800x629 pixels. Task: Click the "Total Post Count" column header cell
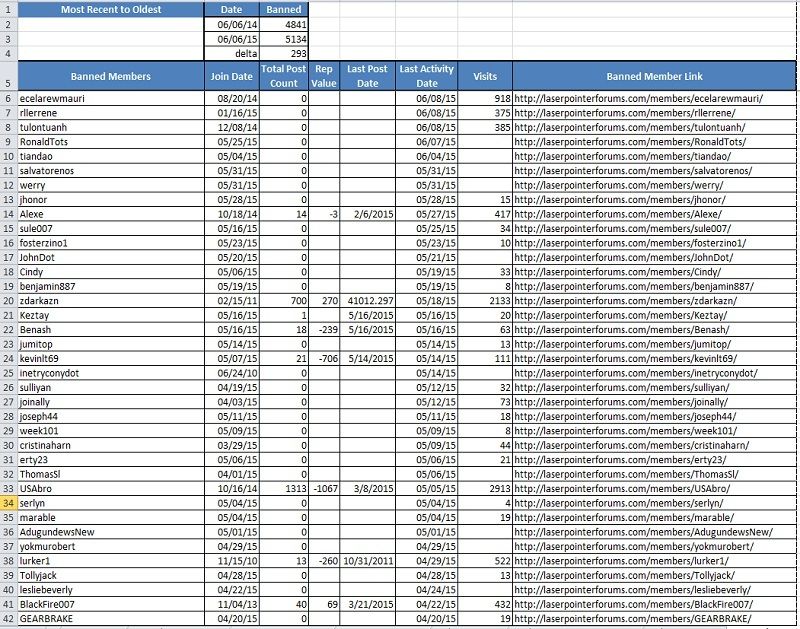(x=284, y=76)
